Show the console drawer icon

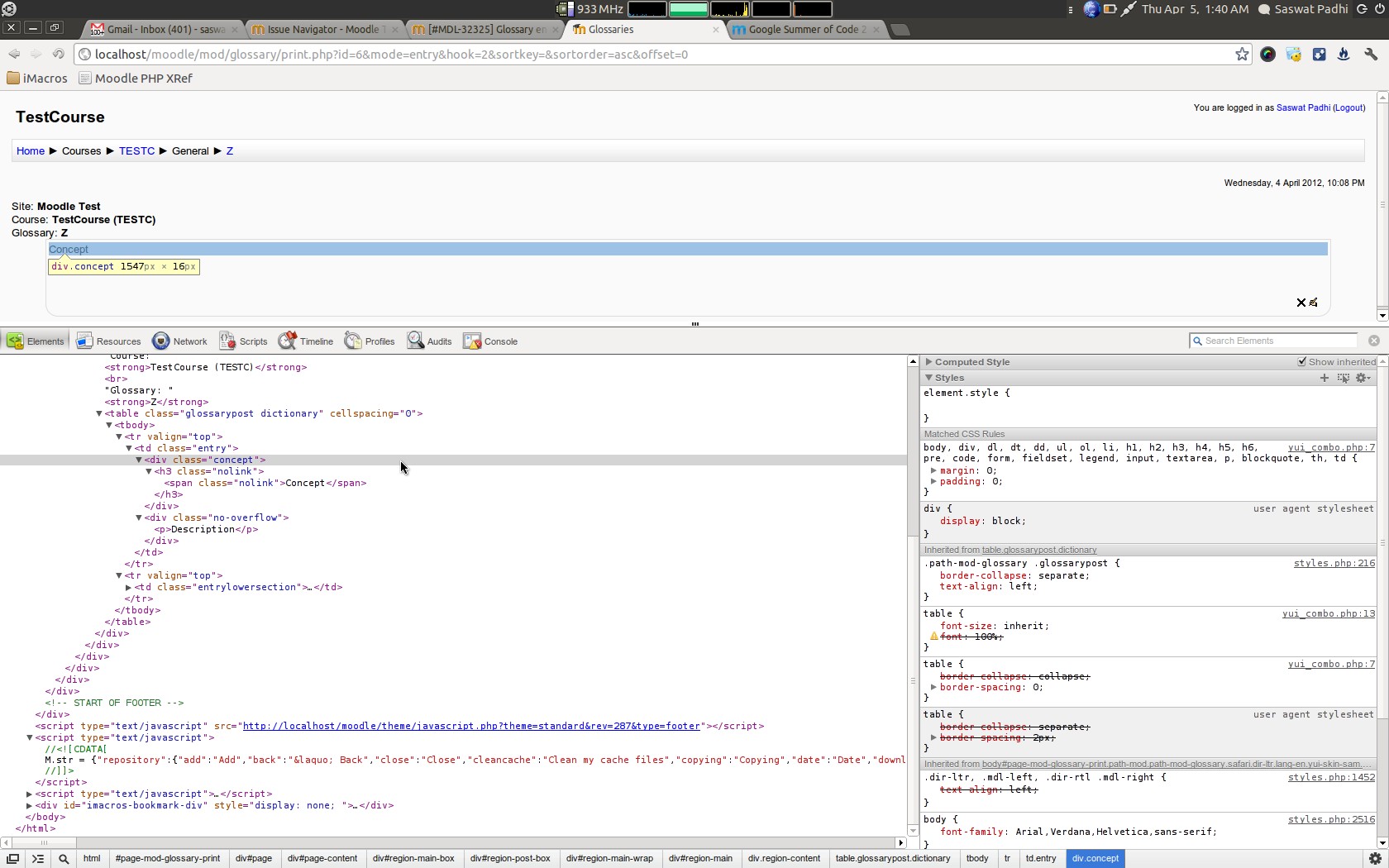click(38, 859)
